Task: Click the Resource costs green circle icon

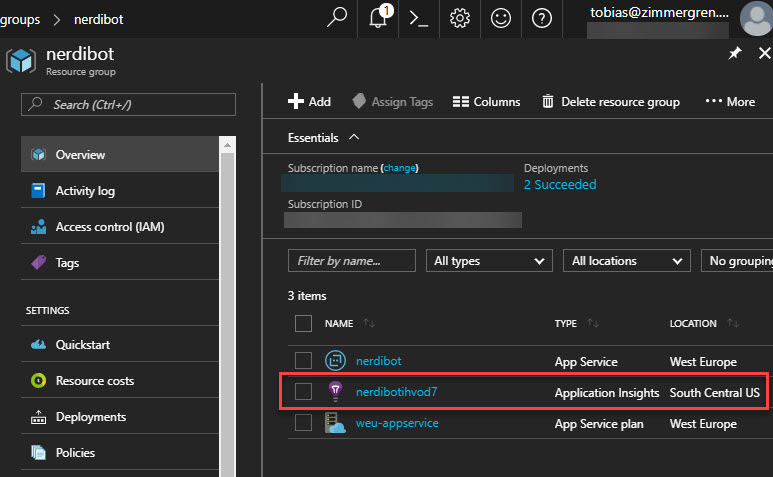Action: pos(38,380)
